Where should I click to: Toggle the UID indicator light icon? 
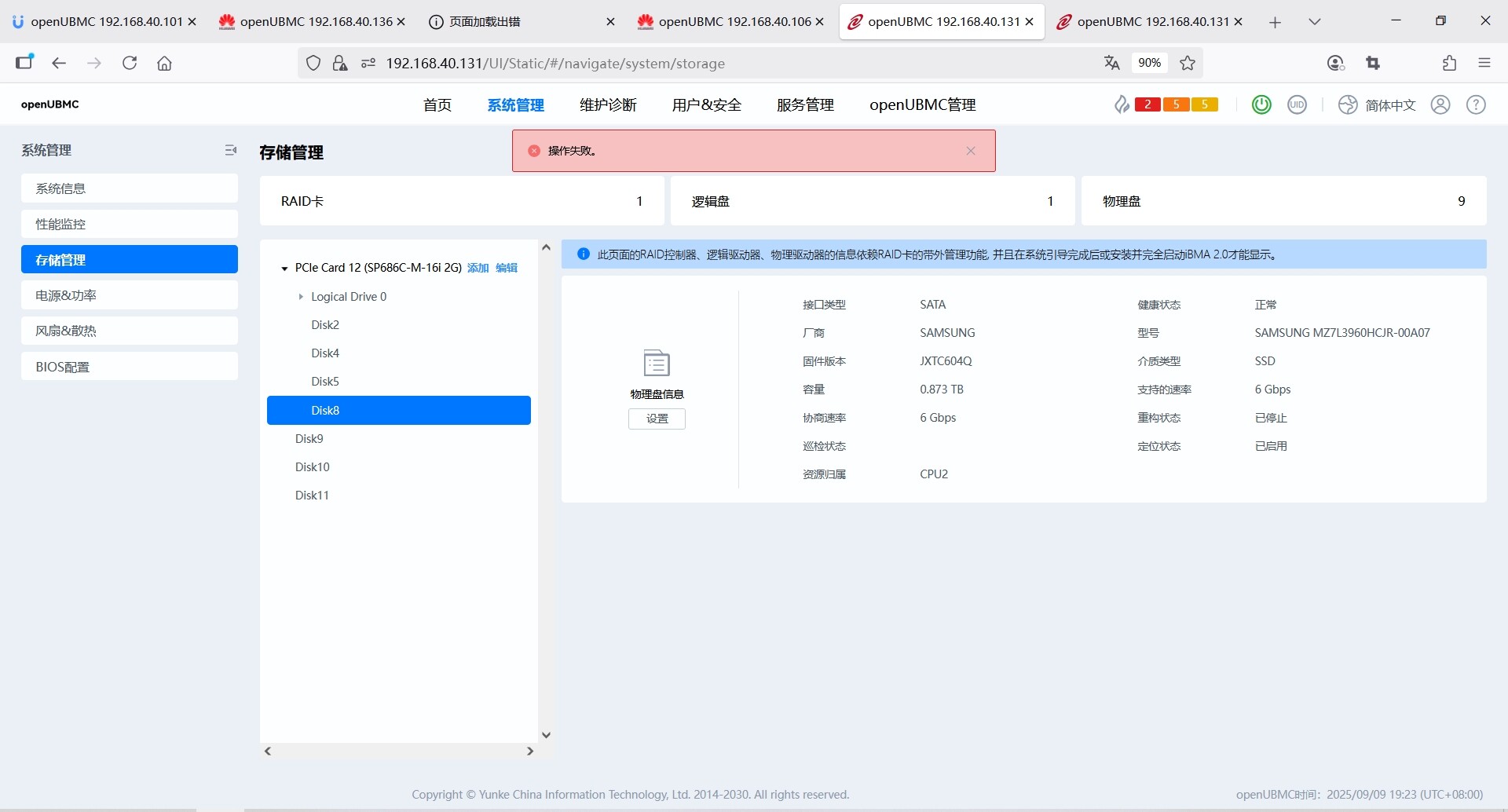click(x=1297, y=104)
